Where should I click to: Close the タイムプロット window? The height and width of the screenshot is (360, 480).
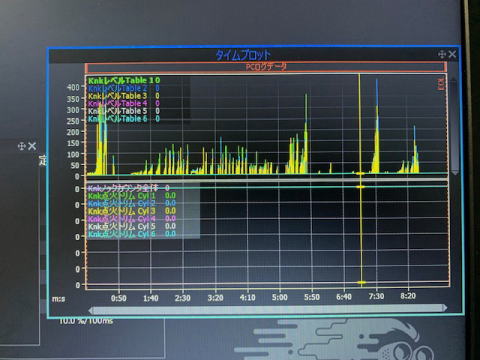[452, 54]
